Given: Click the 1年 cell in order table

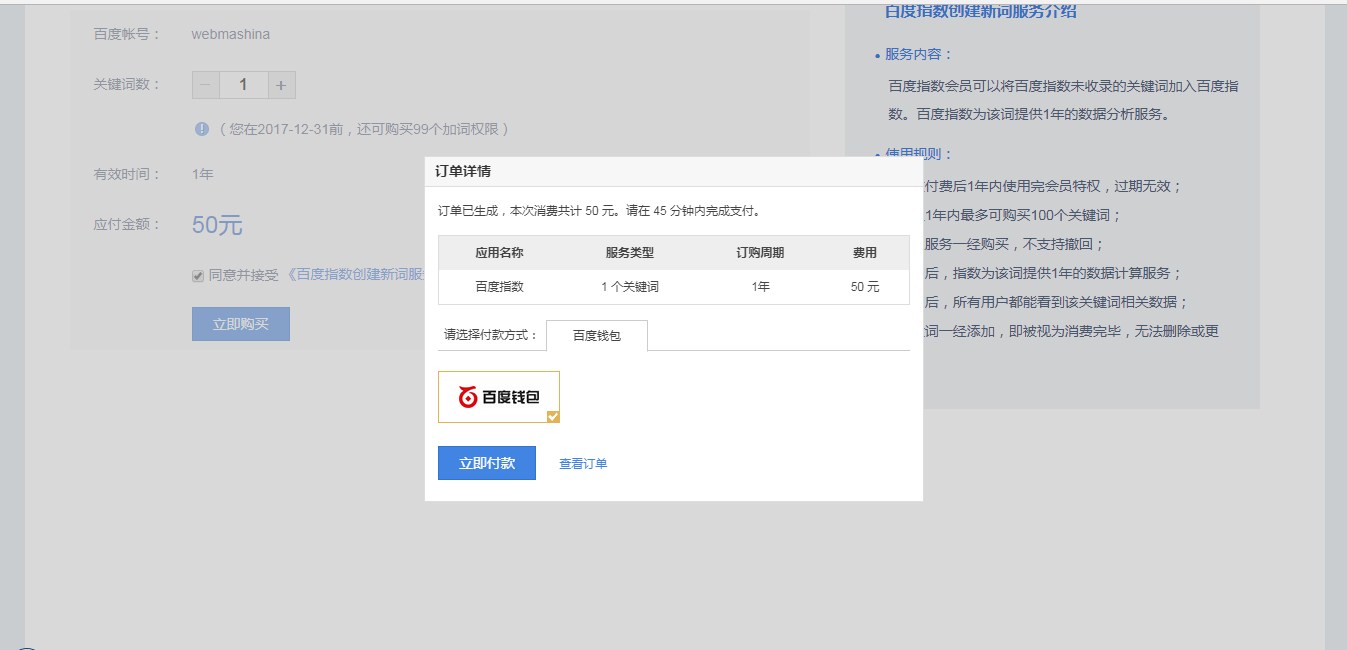Looking at the screenshot, I should pyautogui.click(x=760, y=287).
